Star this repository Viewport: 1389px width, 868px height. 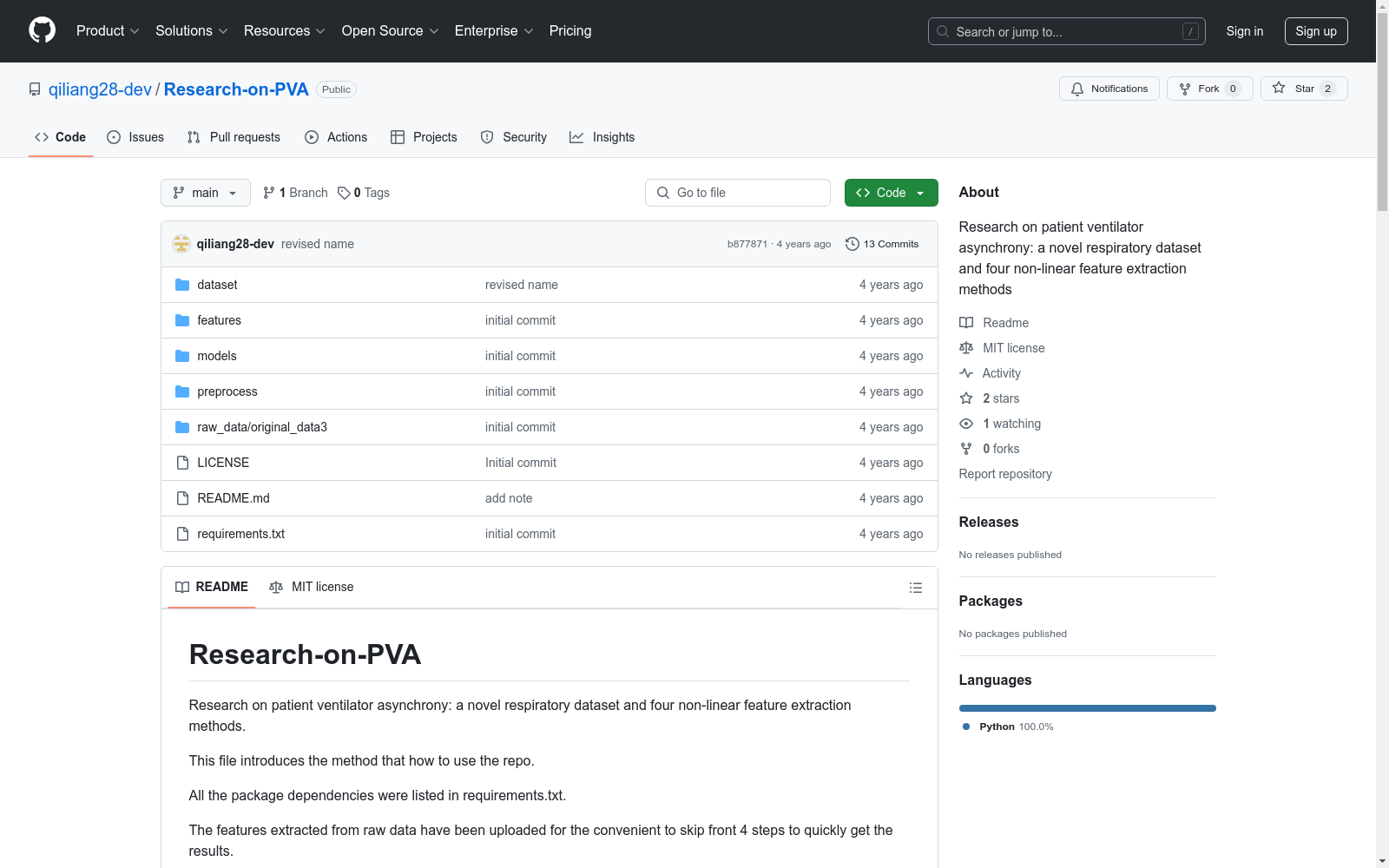coord(1304,89)
